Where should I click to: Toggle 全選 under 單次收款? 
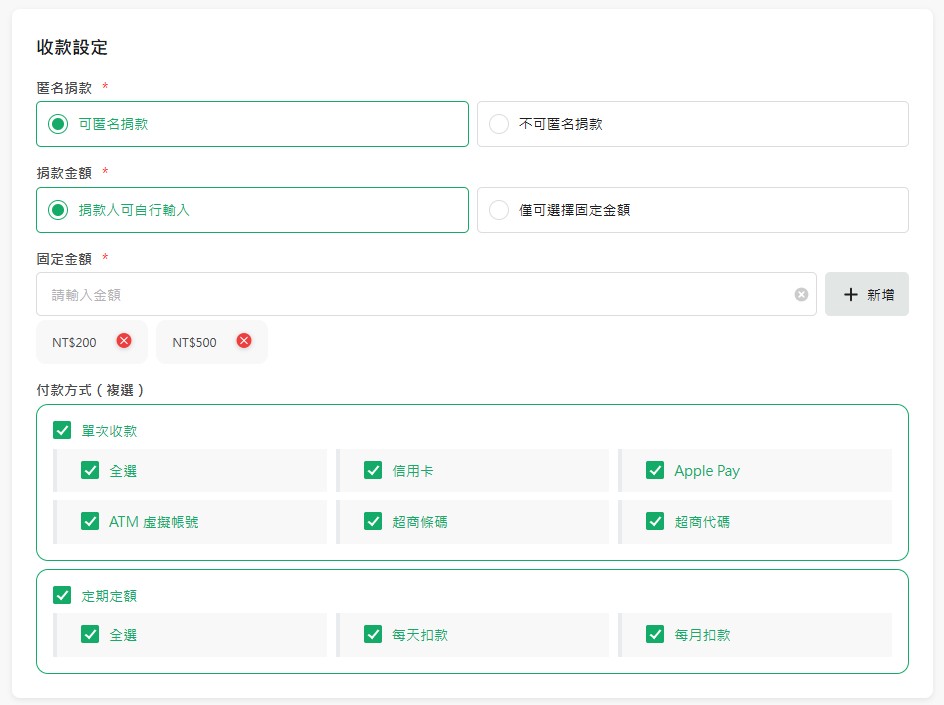point(90,470)
